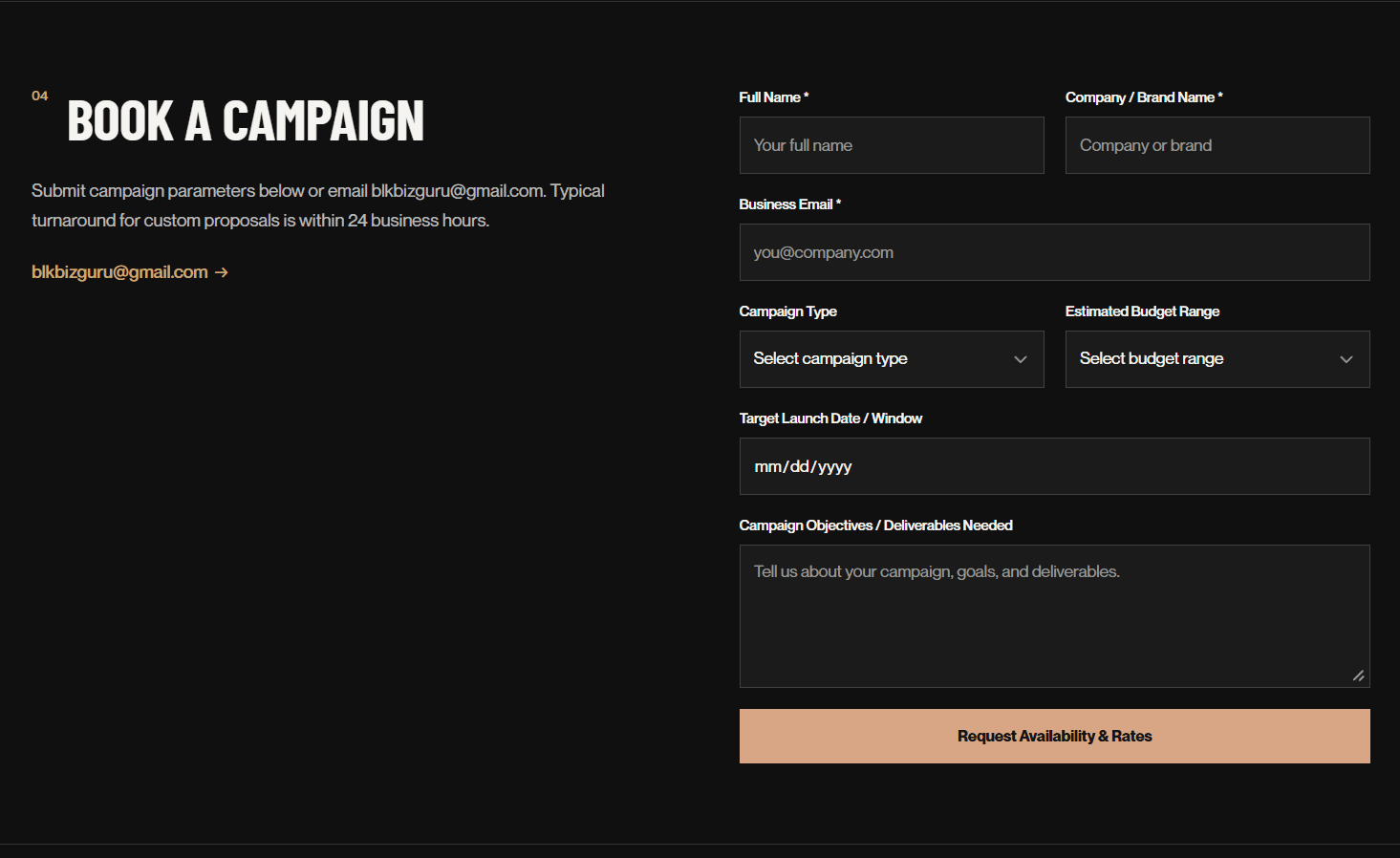Click the Target Launch Date field
Image resolution: width=1400 pixels, height=858 pixels.
point(1055,466)
